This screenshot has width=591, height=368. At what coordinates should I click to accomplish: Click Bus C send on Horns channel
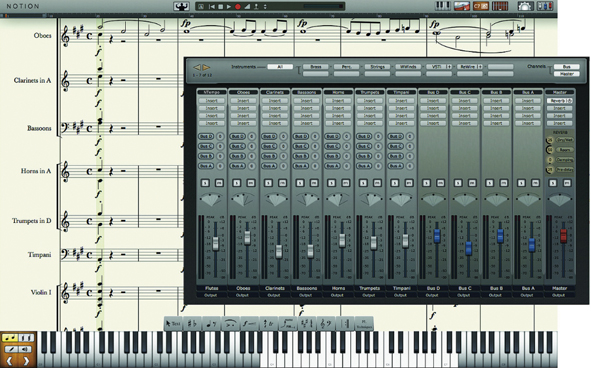click(333, 146)
